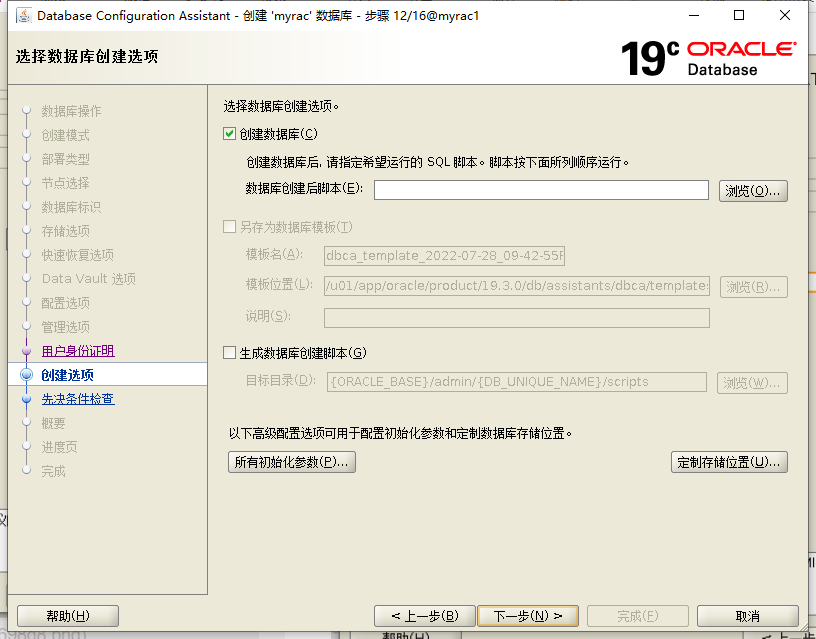Screen dimensions: 816x639
Task: Click the Java icon in title bar
Action: 23,16
